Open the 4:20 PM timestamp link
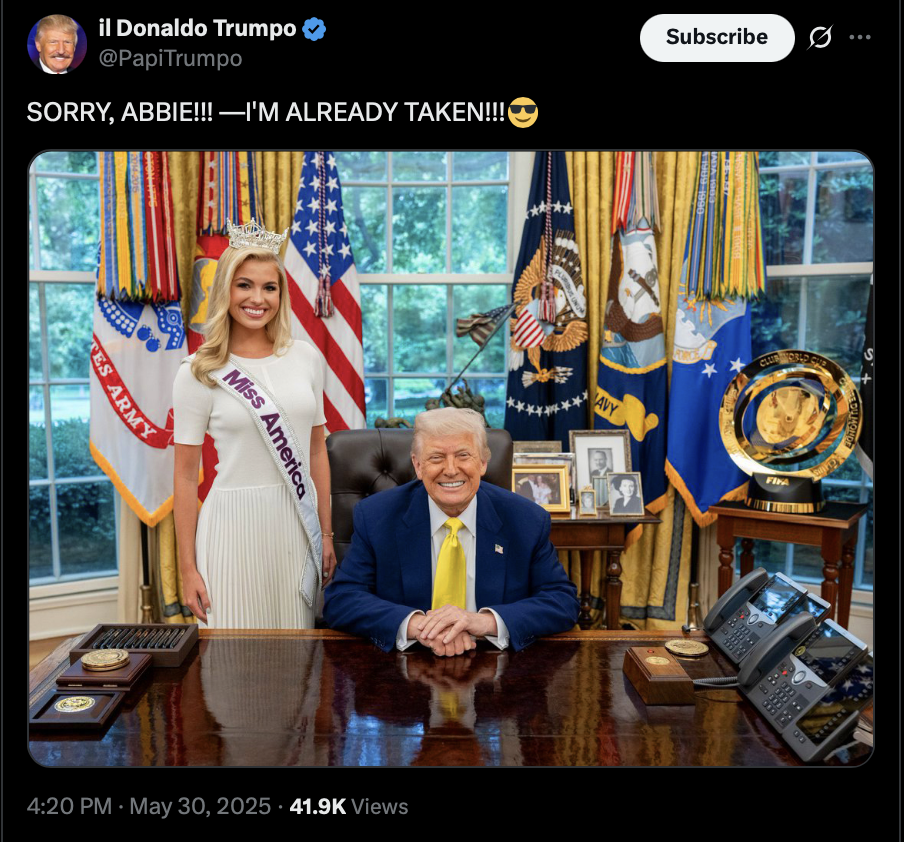The width and height of the screenshot is (904, 842). coord(69,806)
